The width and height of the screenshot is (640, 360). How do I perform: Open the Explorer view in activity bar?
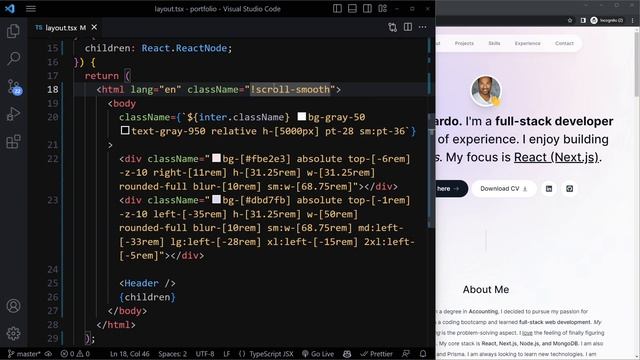(x=13, y=31)
